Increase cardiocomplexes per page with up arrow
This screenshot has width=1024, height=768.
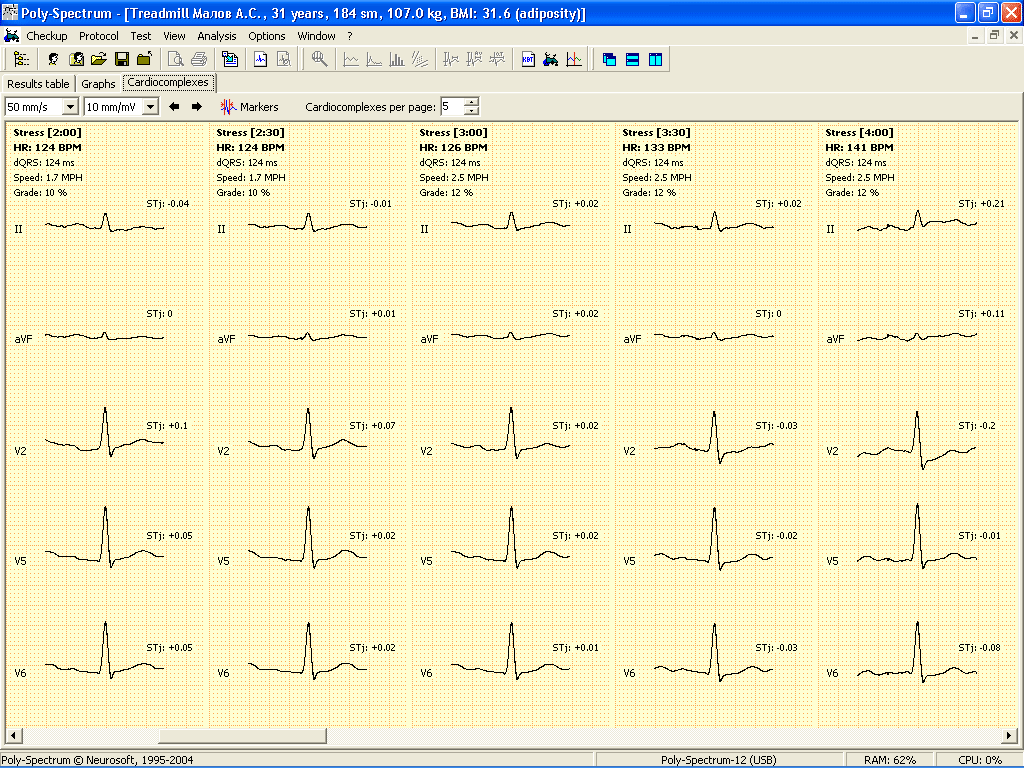[x=472, y=102]
